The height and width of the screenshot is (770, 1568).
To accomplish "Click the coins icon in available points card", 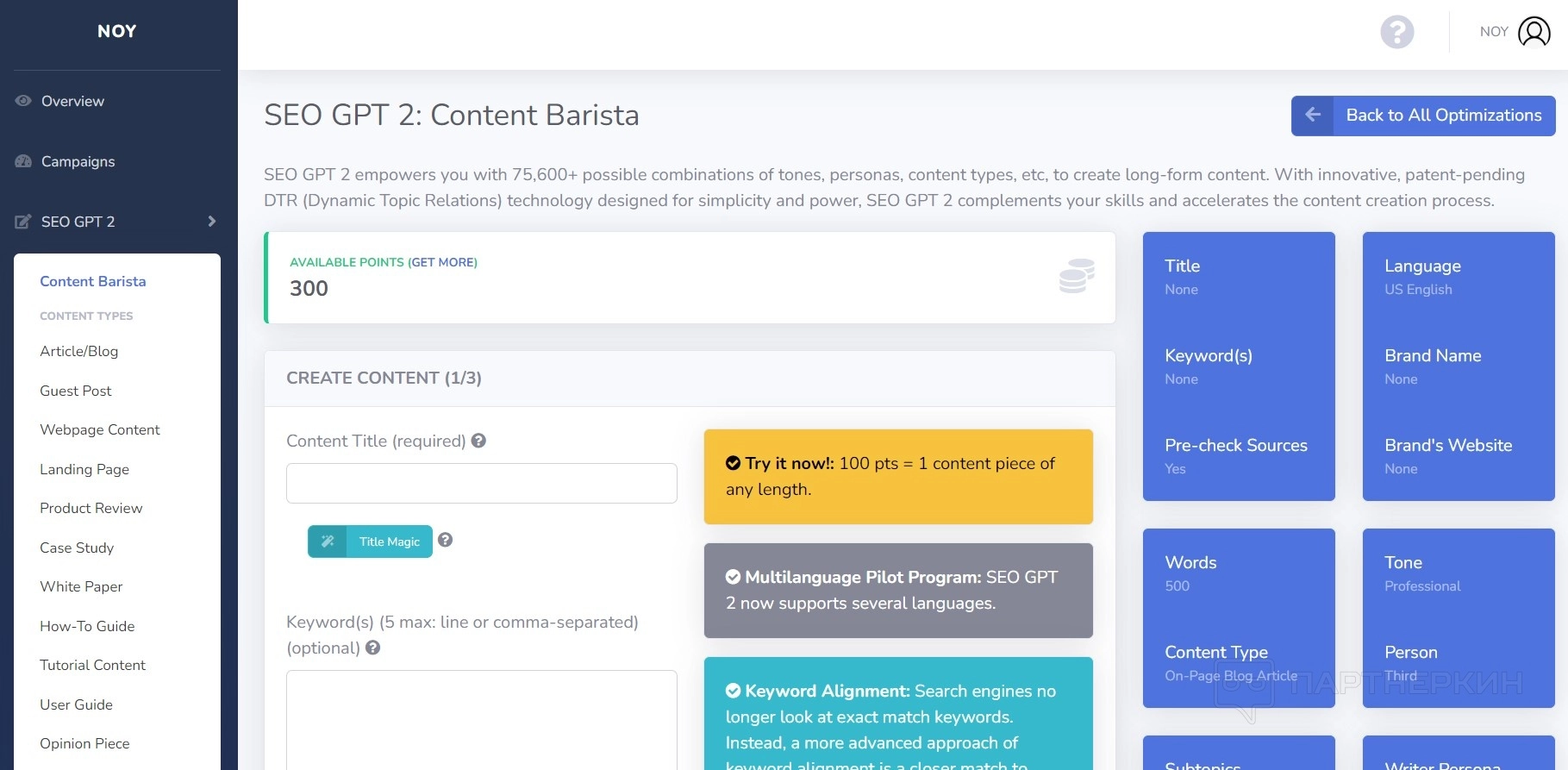I will coord(1077,276).
